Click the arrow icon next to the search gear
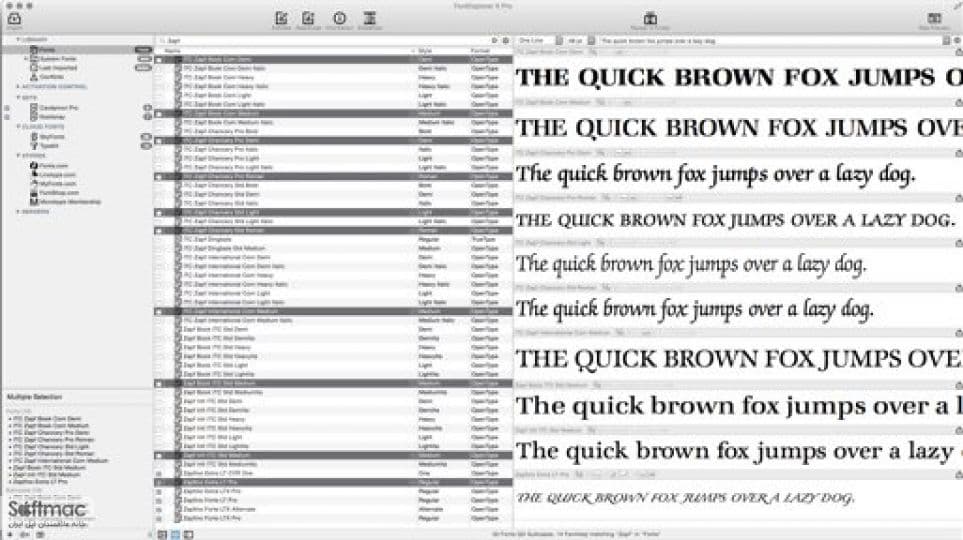963x540 pixels. 494,41
